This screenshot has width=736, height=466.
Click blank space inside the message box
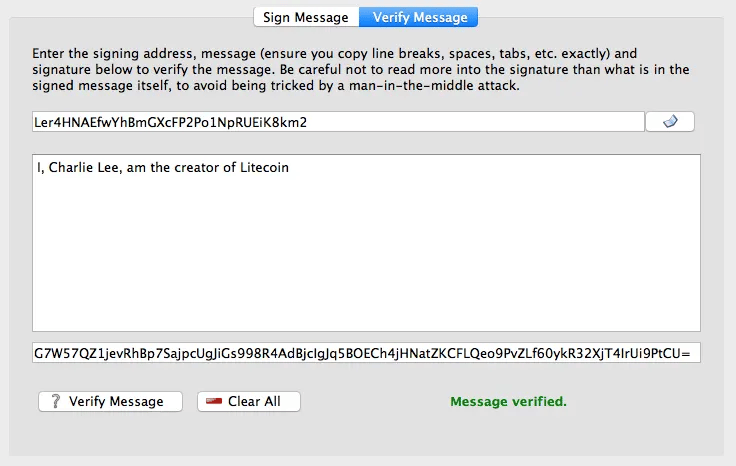click(366, 253)
